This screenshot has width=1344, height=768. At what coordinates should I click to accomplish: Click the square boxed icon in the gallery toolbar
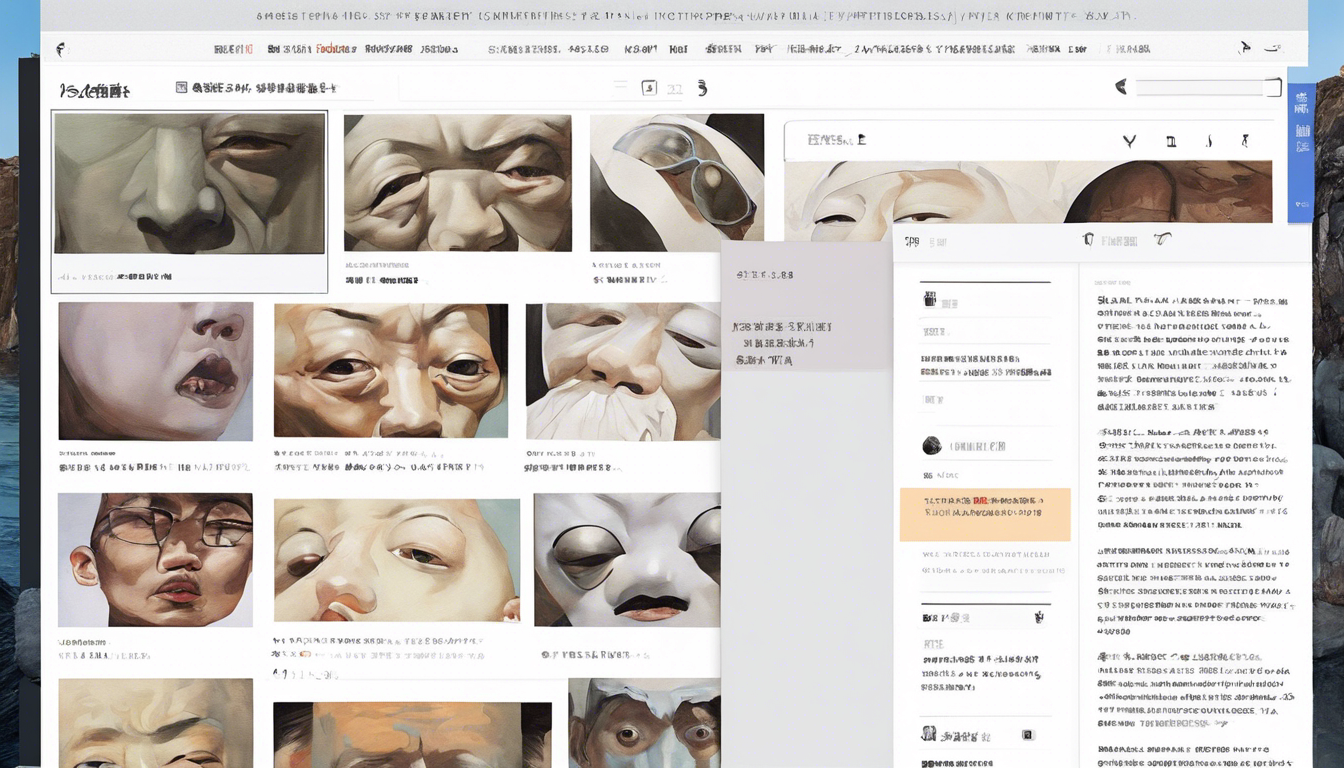648,88
